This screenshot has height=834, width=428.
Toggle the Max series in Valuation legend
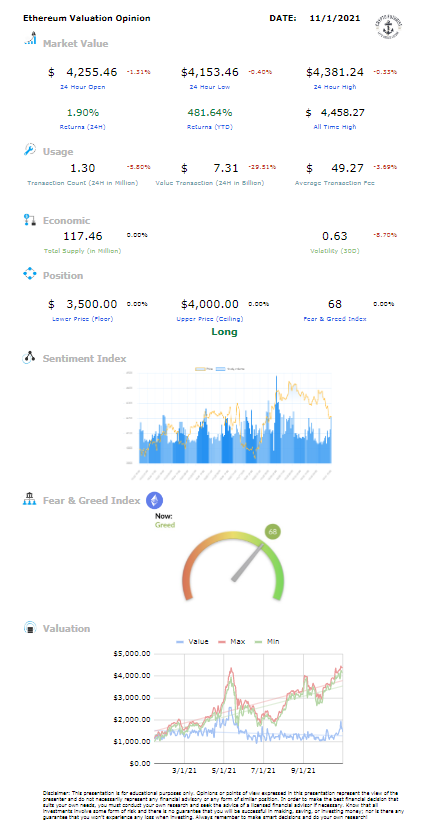(x=230, y=641)
